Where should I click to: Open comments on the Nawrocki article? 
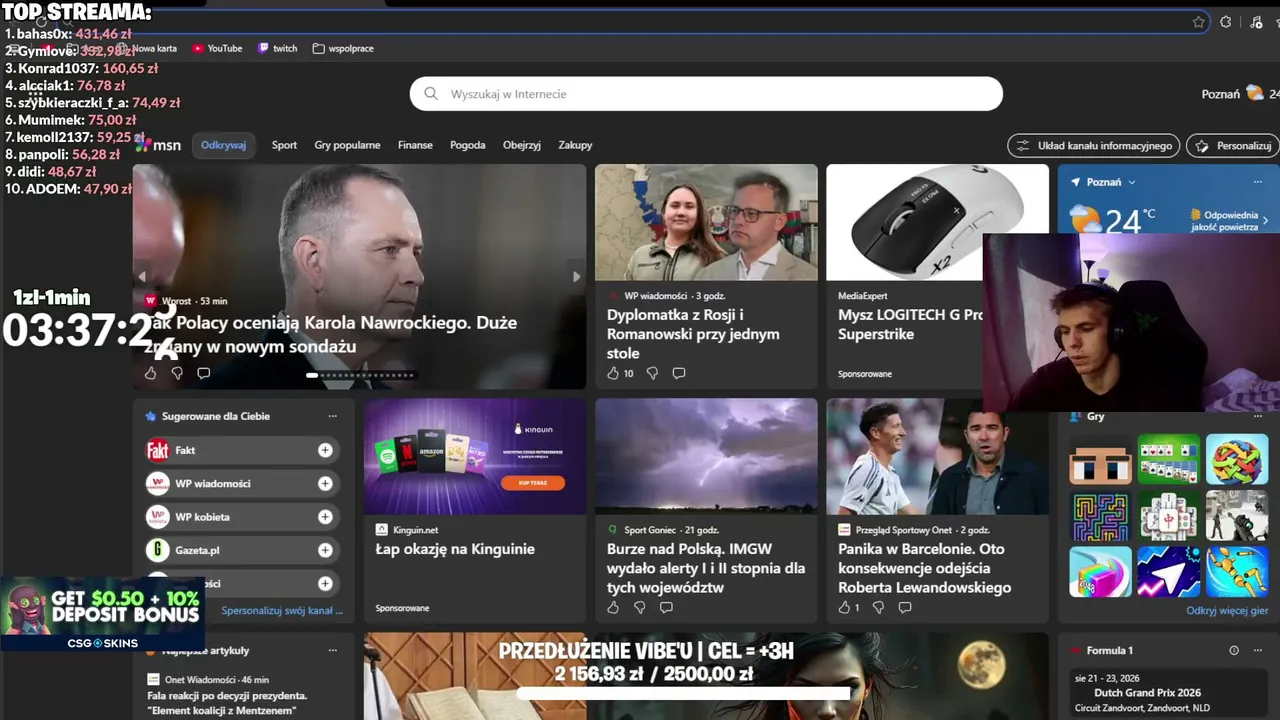click(203, 373)
